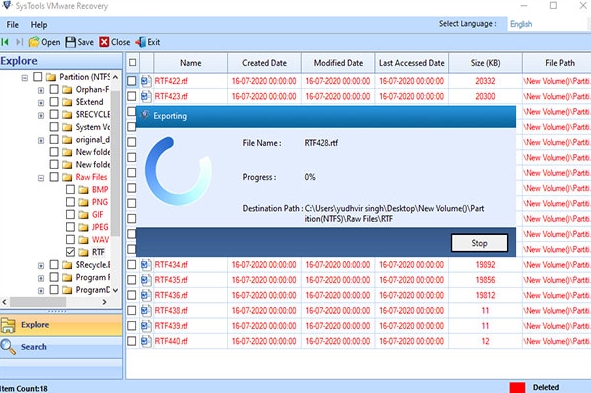Sort by Modified Date column header

[x=338, y=63]
